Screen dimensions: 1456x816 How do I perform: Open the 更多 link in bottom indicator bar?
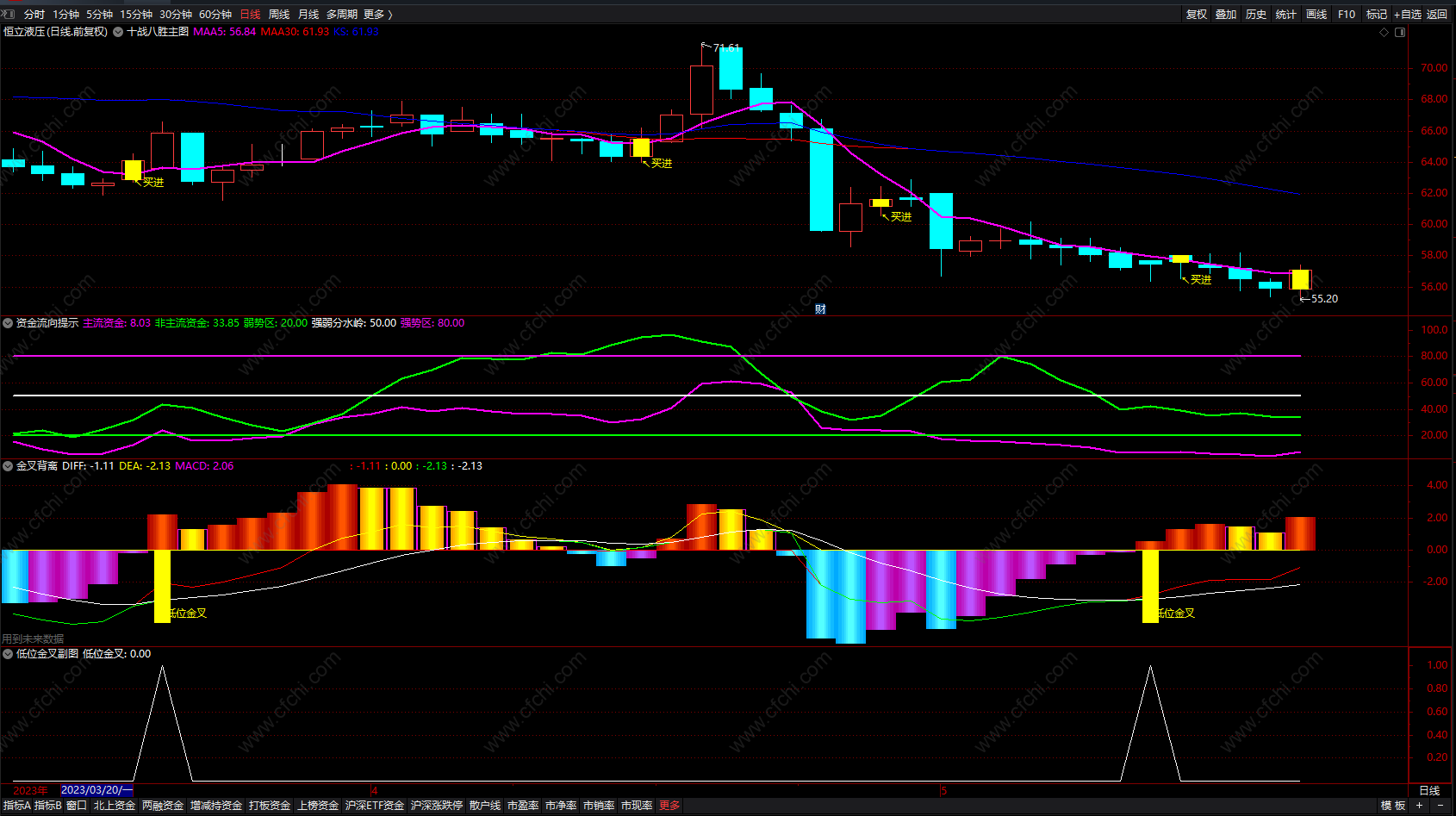(x=669, y=805)
